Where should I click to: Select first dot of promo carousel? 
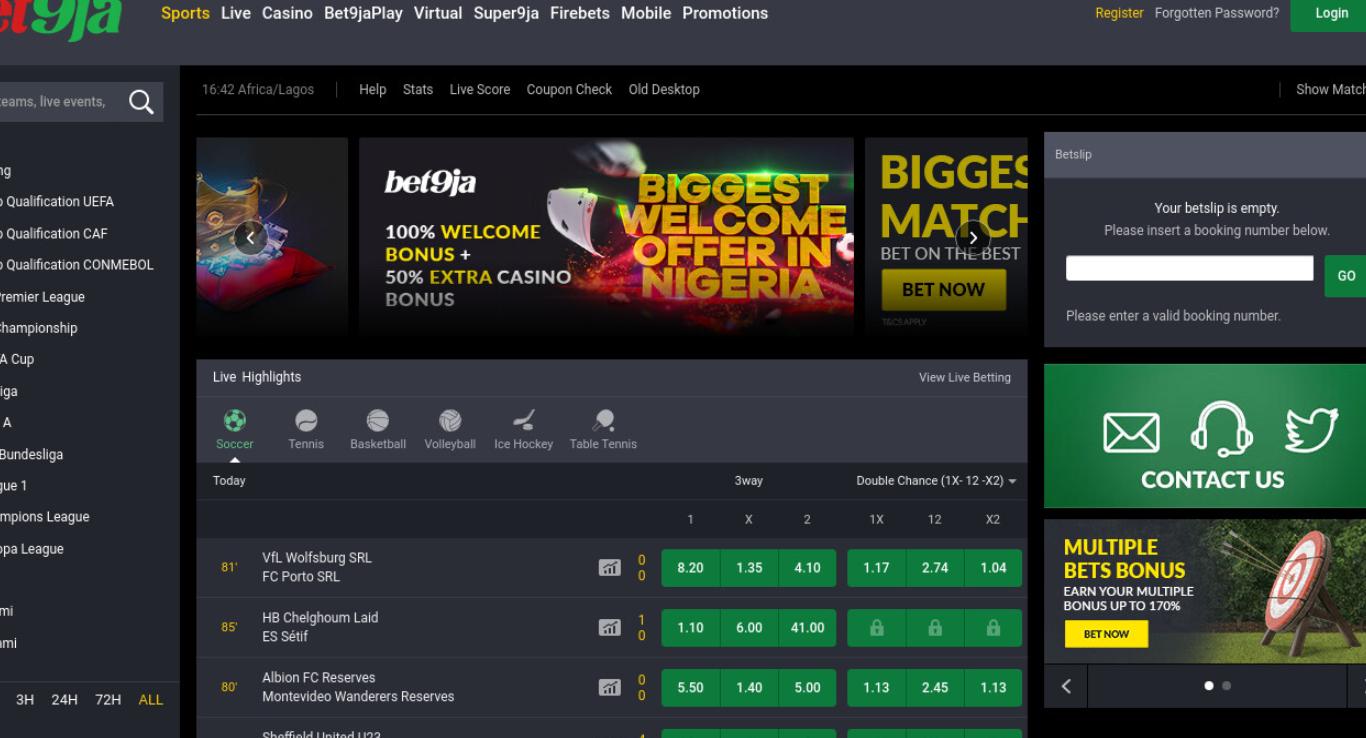tap(1209, 686)
